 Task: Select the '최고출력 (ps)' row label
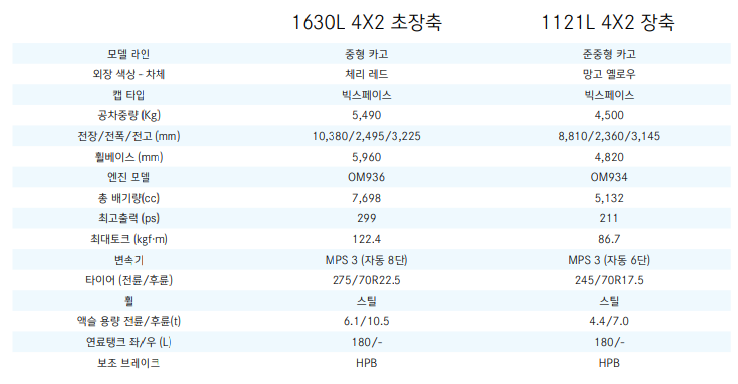pos(128,218)
